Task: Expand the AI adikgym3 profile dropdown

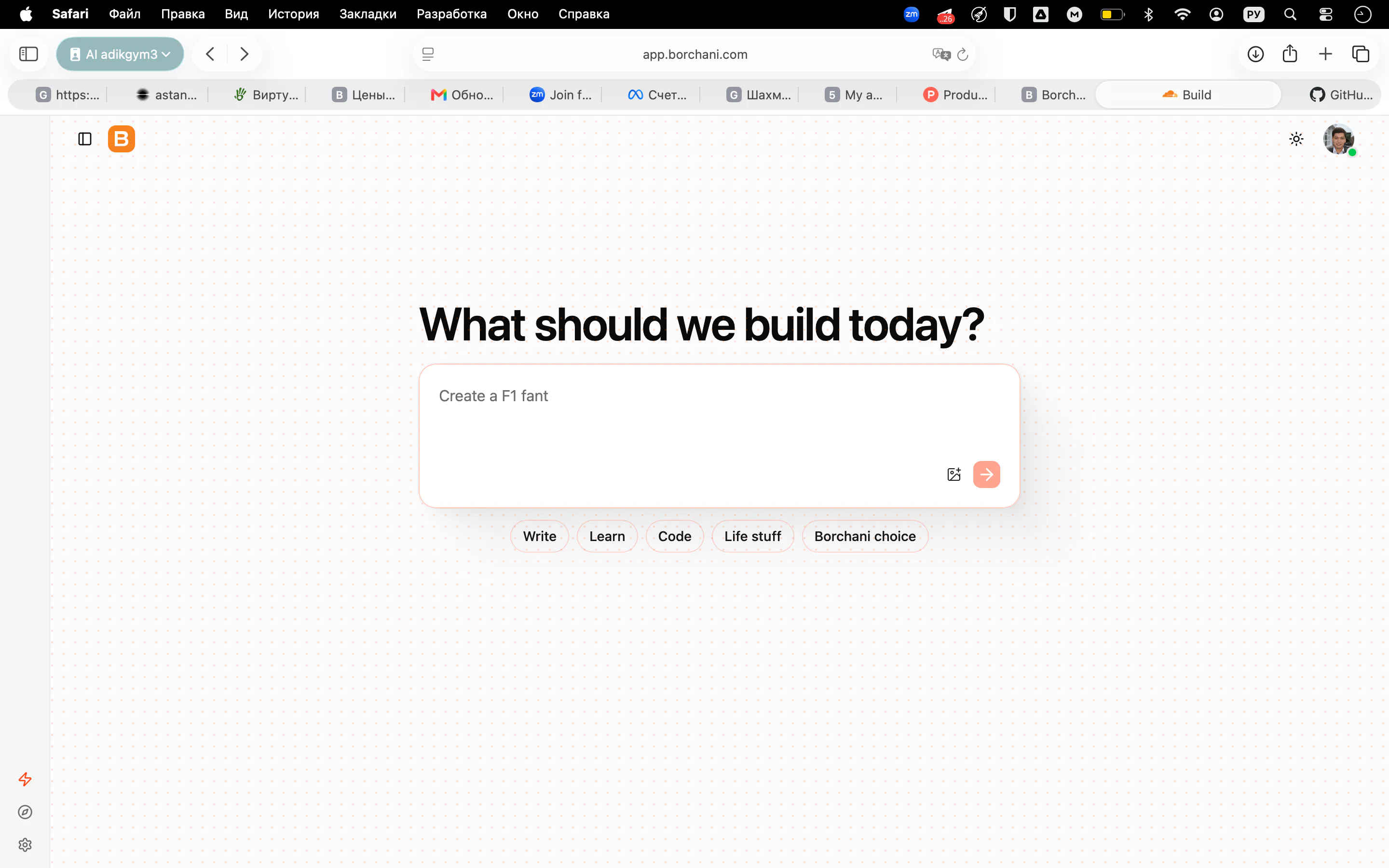Action: tap(120, 54)
